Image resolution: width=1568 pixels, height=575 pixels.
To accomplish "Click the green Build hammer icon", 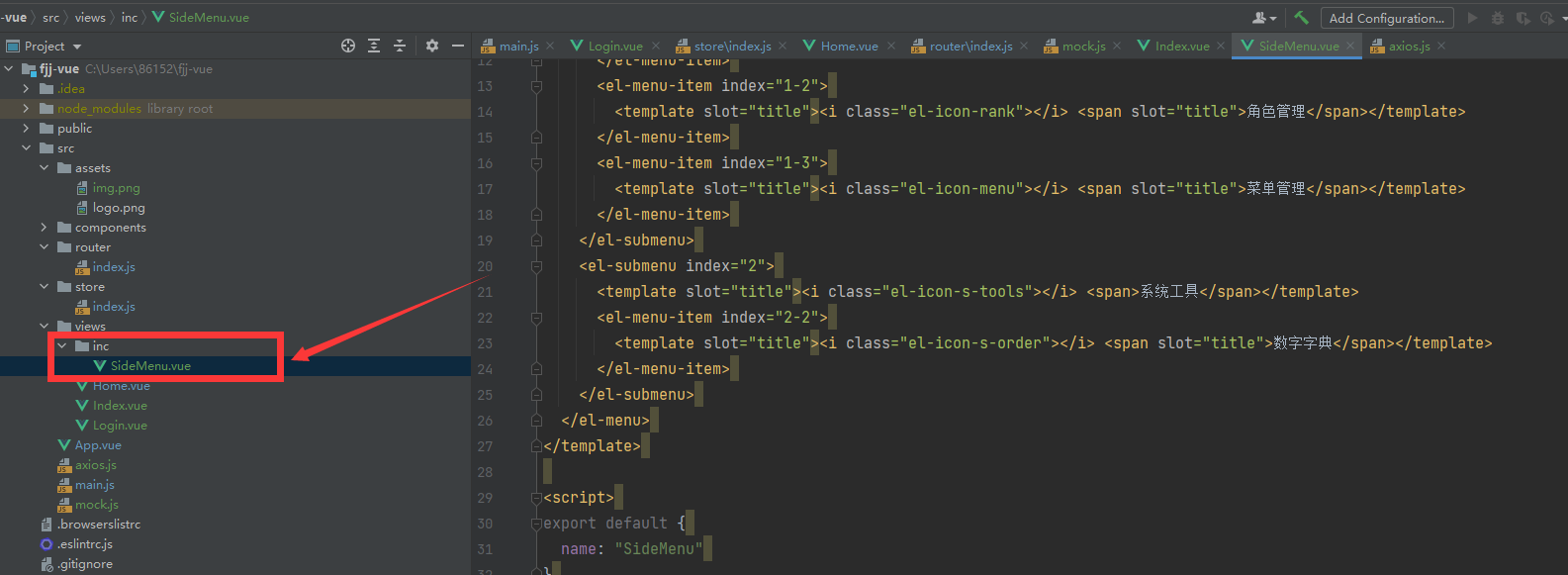I will (x=1301, y=18).
